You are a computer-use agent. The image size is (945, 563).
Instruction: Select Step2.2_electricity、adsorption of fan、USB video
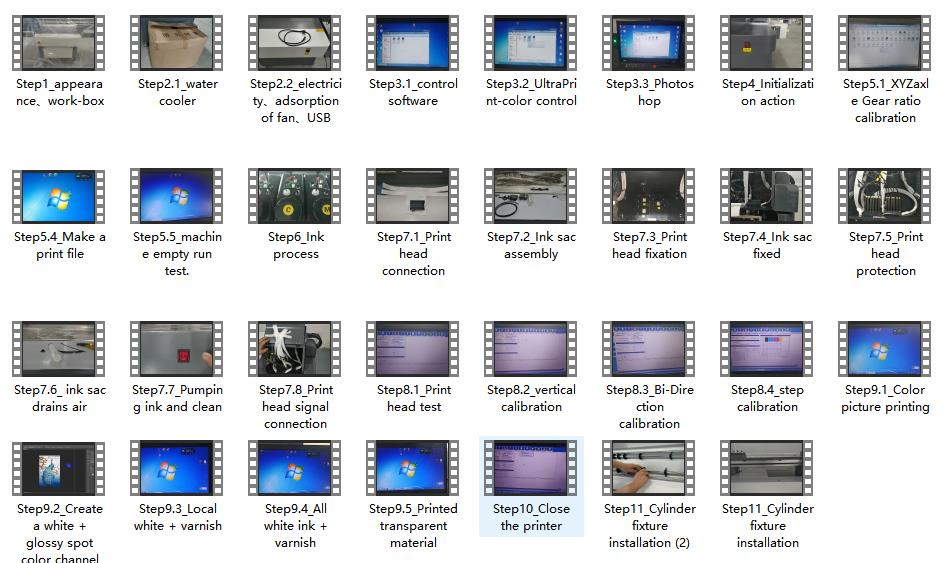pos(296,43)
